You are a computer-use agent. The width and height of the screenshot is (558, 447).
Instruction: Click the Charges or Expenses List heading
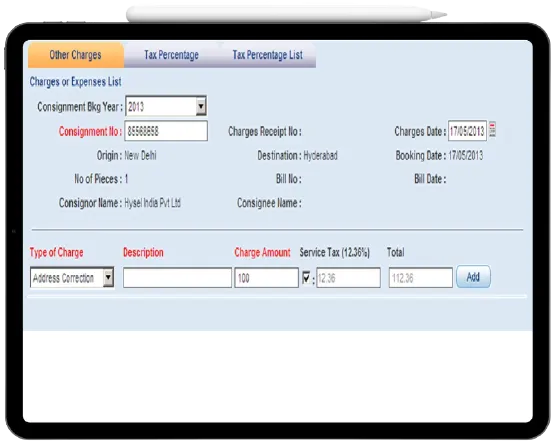[75, 82]
